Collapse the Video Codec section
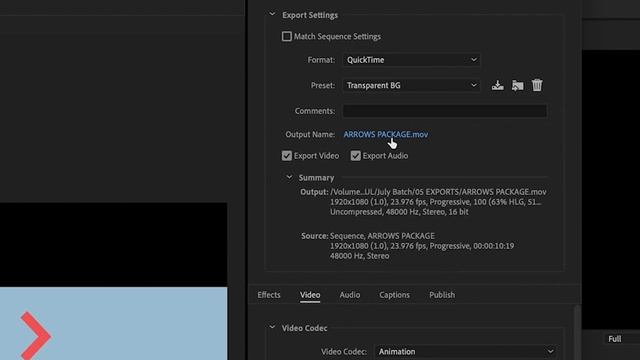 pos(272,327)
